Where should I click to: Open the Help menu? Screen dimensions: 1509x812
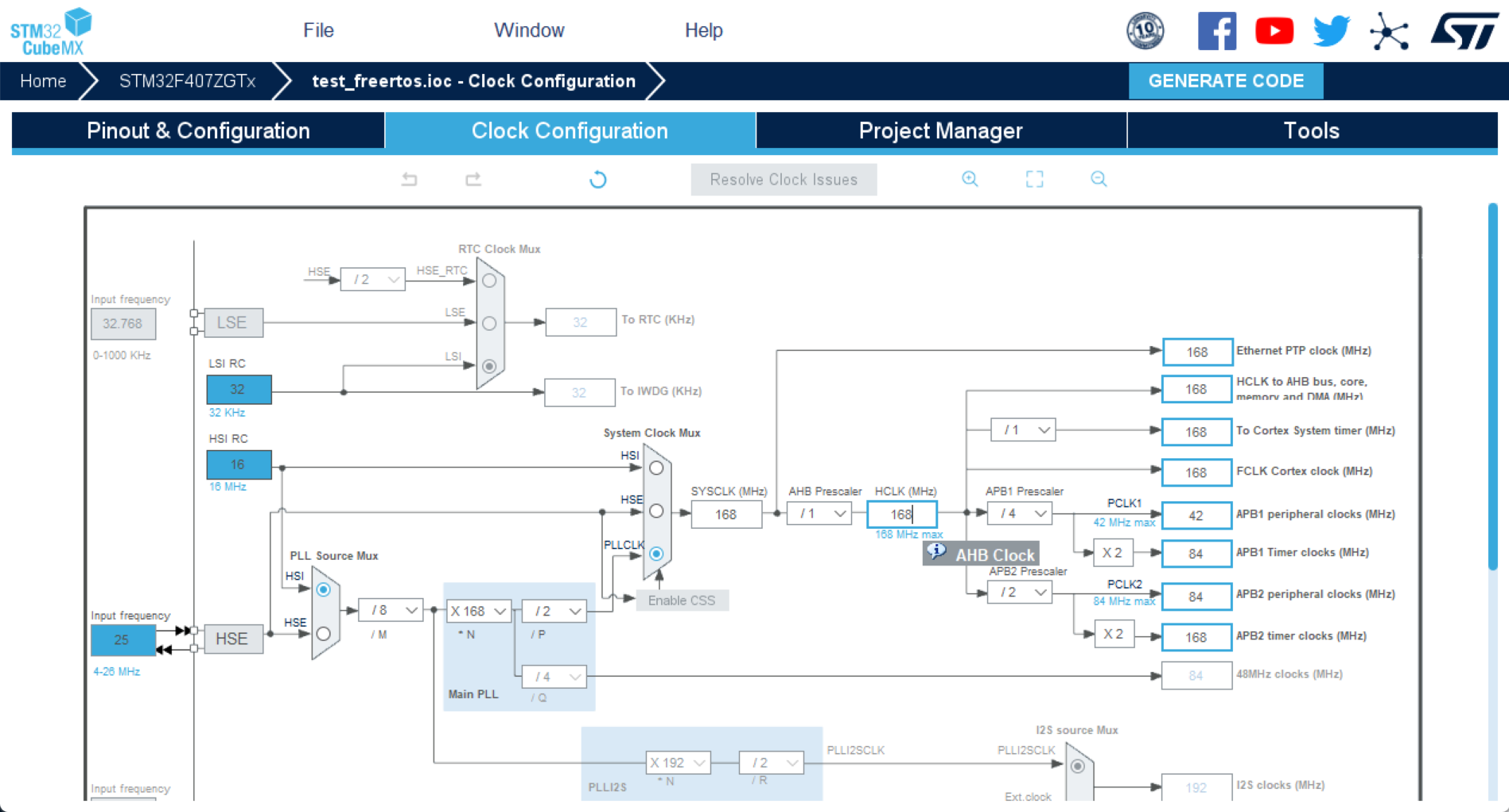(x=703, y=30)
